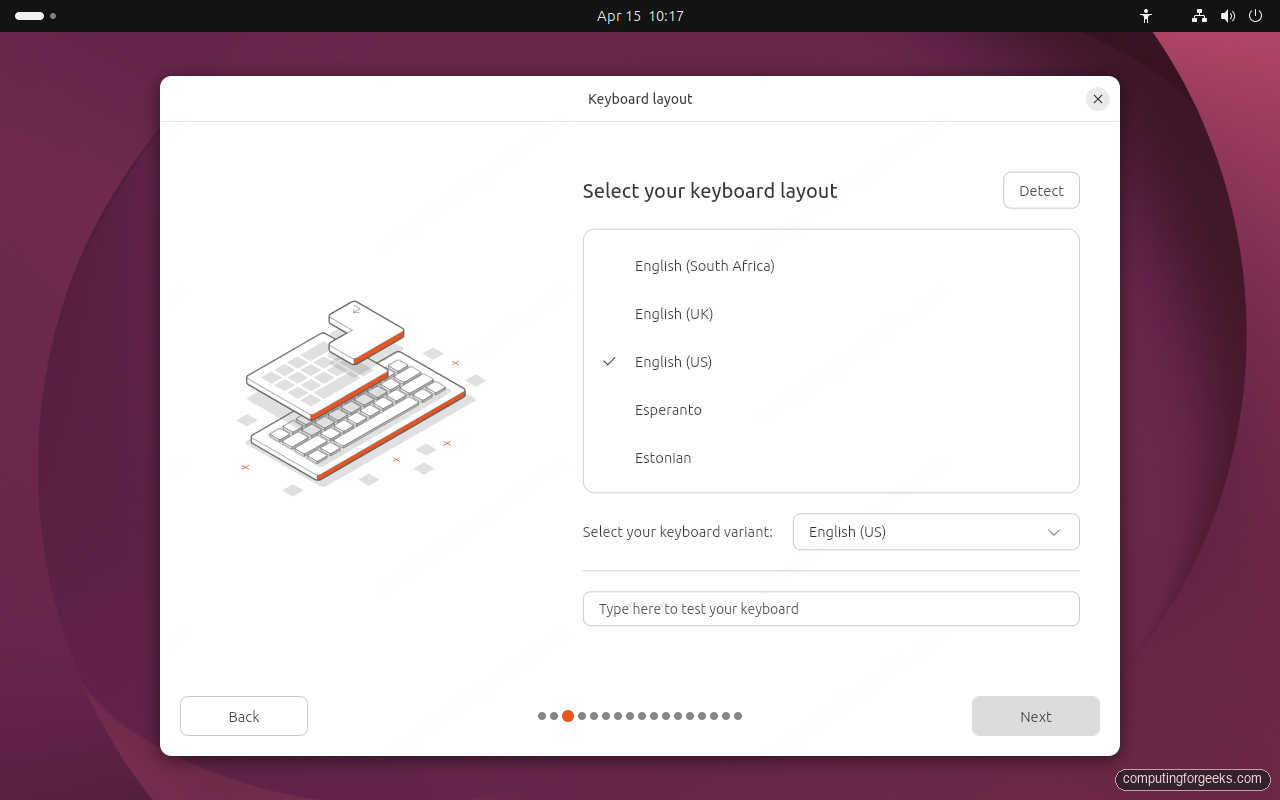The height and width of the screenshot is (800, 1280).
Task: Click the highlighted orange progress dot
Action: (x=568, y=716)
